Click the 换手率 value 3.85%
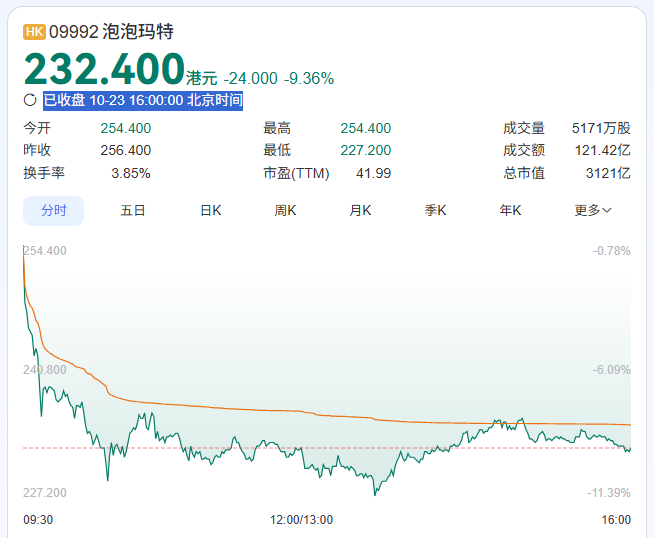This screenshot has width=654, height=538. pyautogui.click(x=131, y=173)
